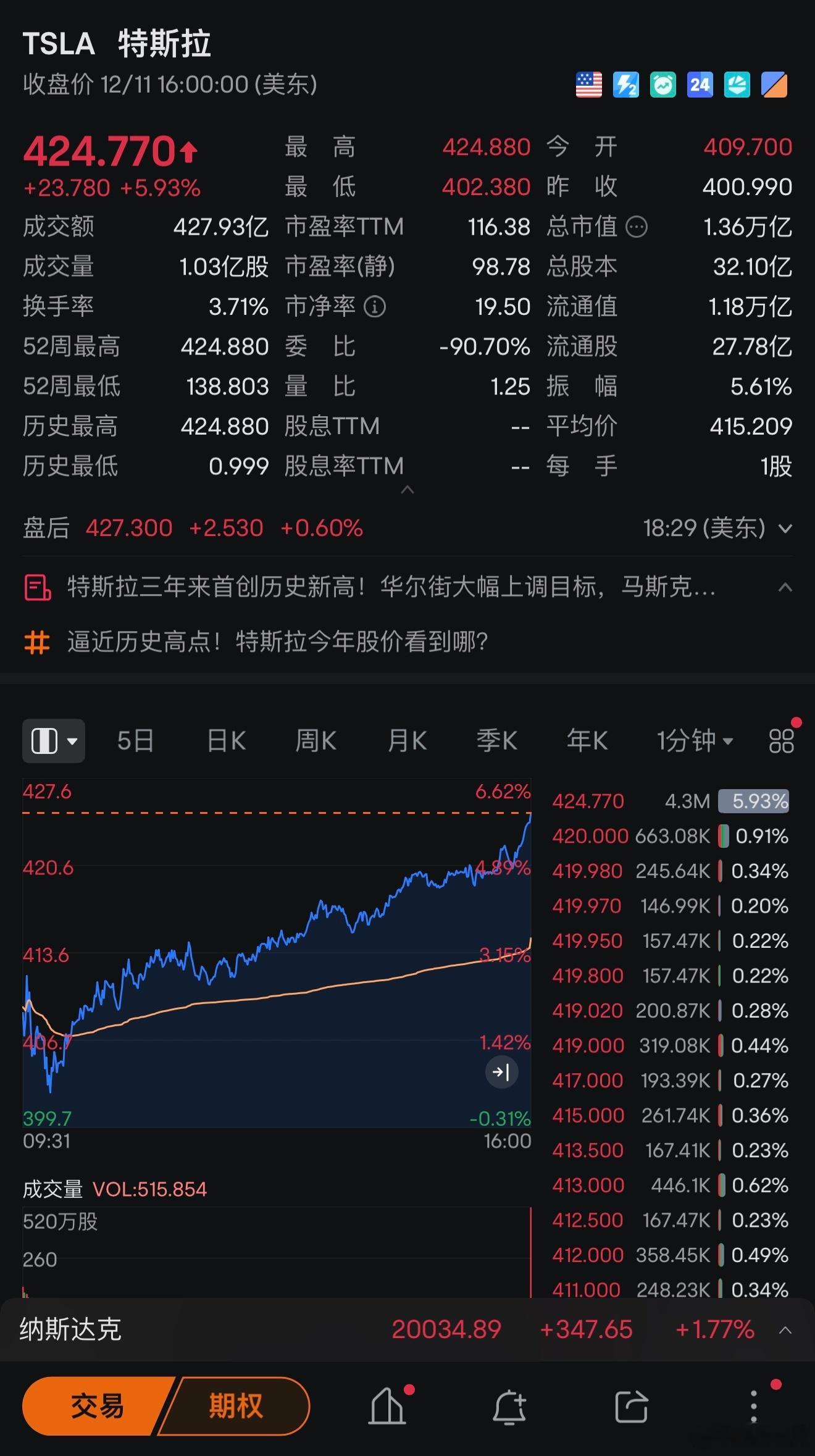Open the home/market house icon
The image size is (815, 1456).
tap(388, 1406)
